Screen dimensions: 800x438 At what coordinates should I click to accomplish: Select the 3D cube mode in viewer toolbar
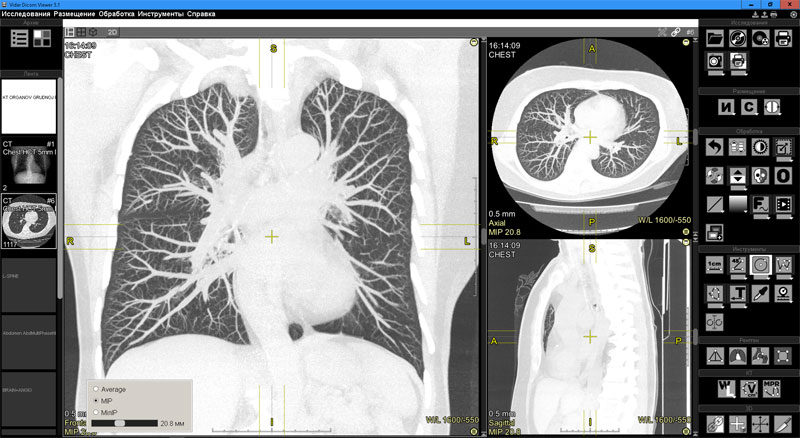93,32
